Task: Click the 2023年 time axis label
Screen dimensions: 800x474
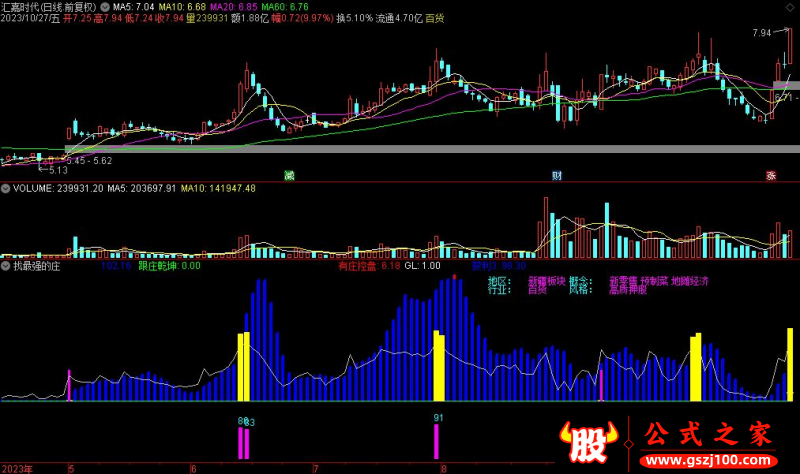Action: click(17, 469)
